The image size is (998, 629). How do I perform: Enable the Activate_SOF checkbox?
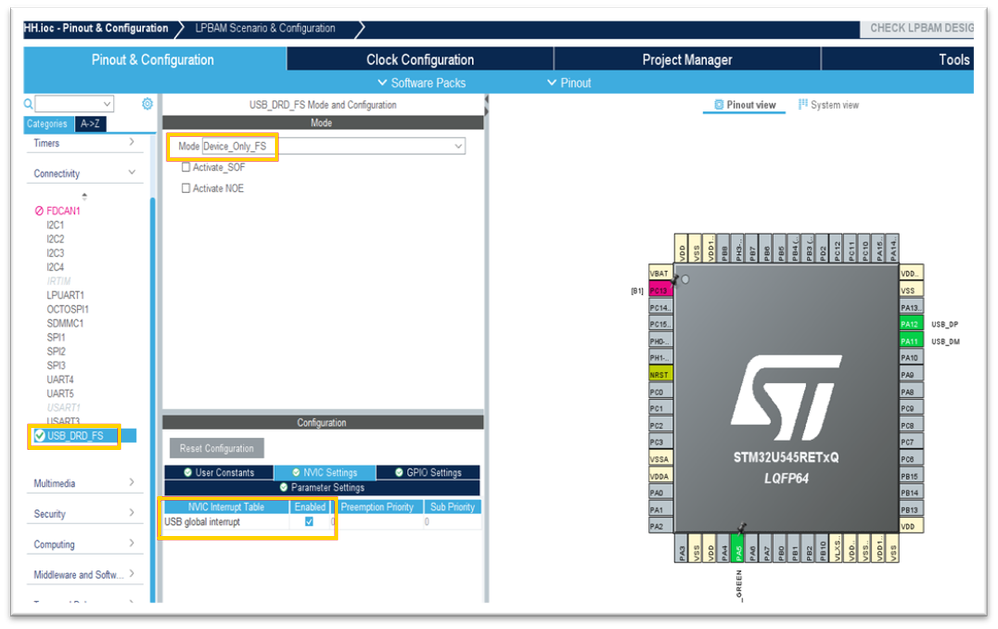[186, 167]
